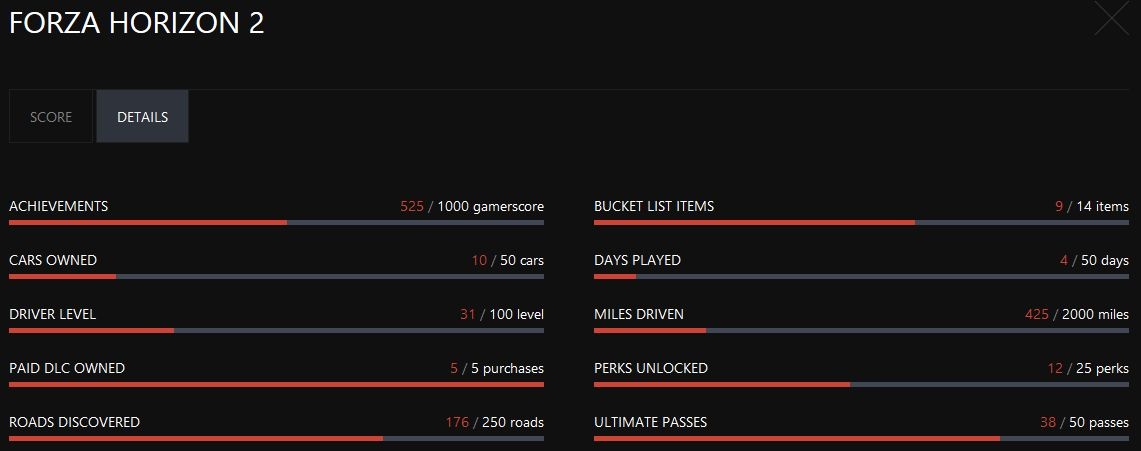1141x451 pixels.
Task: Click the Miles Driven progress bar
Action: 861,330
